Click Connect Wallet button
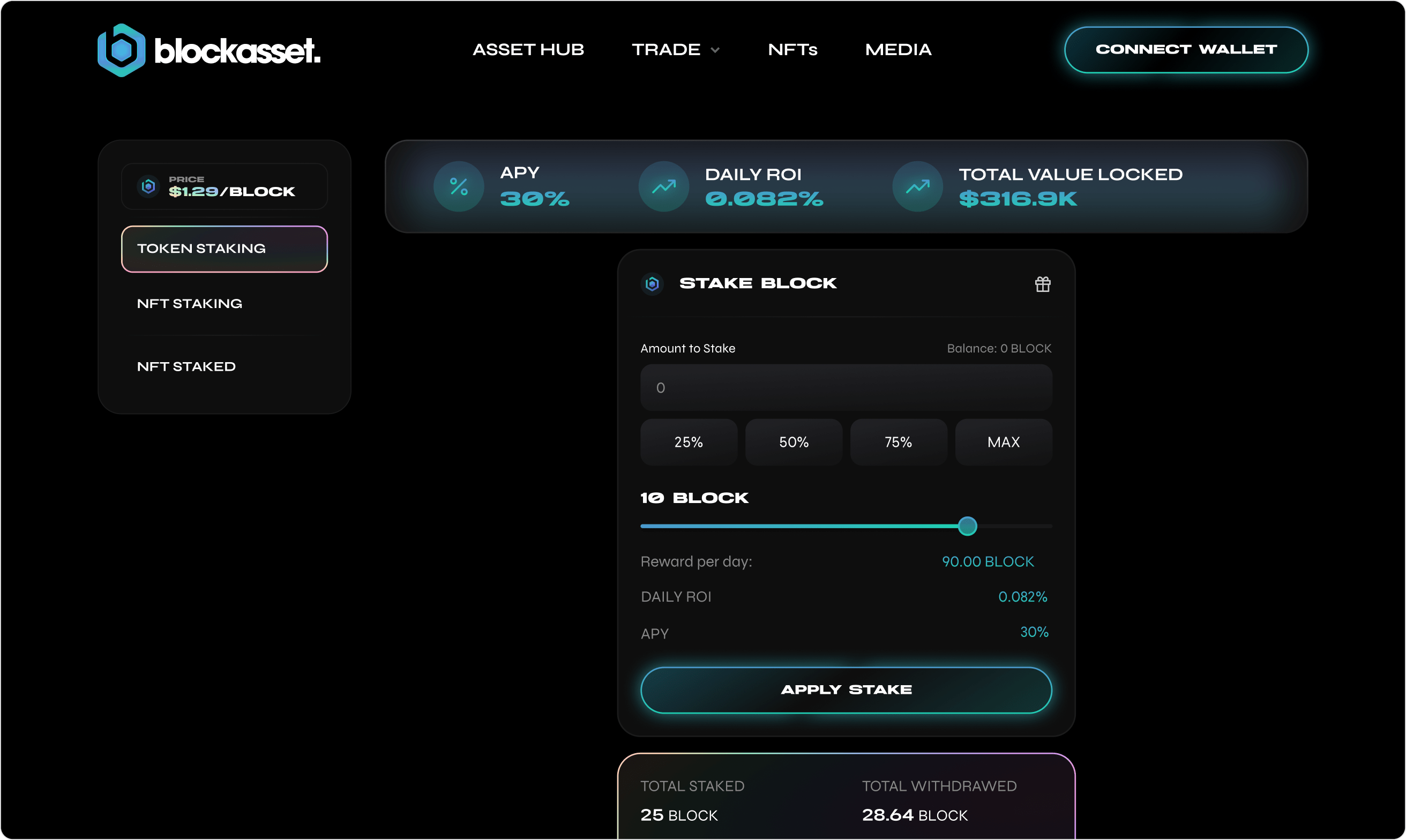 1186,50
